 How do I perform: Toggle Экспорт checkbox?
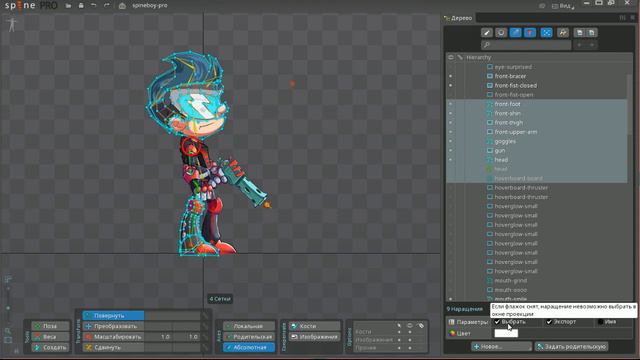click(x=549, y=322)
